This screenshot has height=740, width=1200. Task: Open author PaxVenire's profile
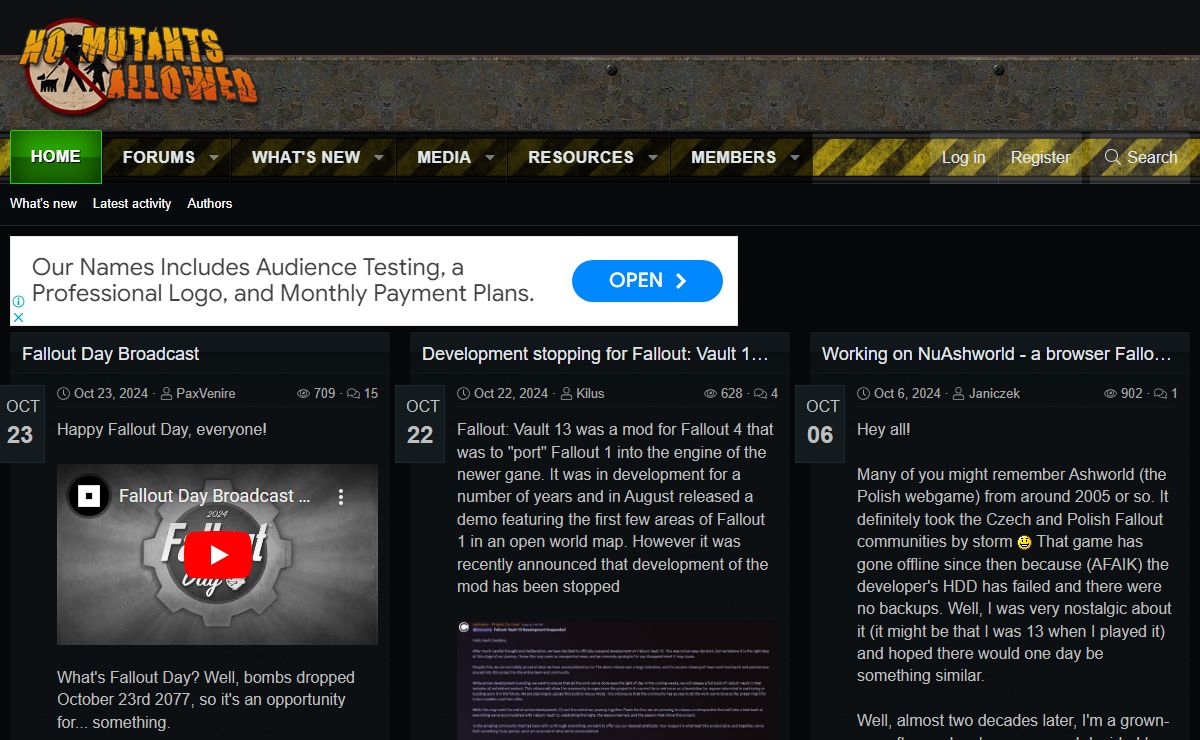[206, 393]
